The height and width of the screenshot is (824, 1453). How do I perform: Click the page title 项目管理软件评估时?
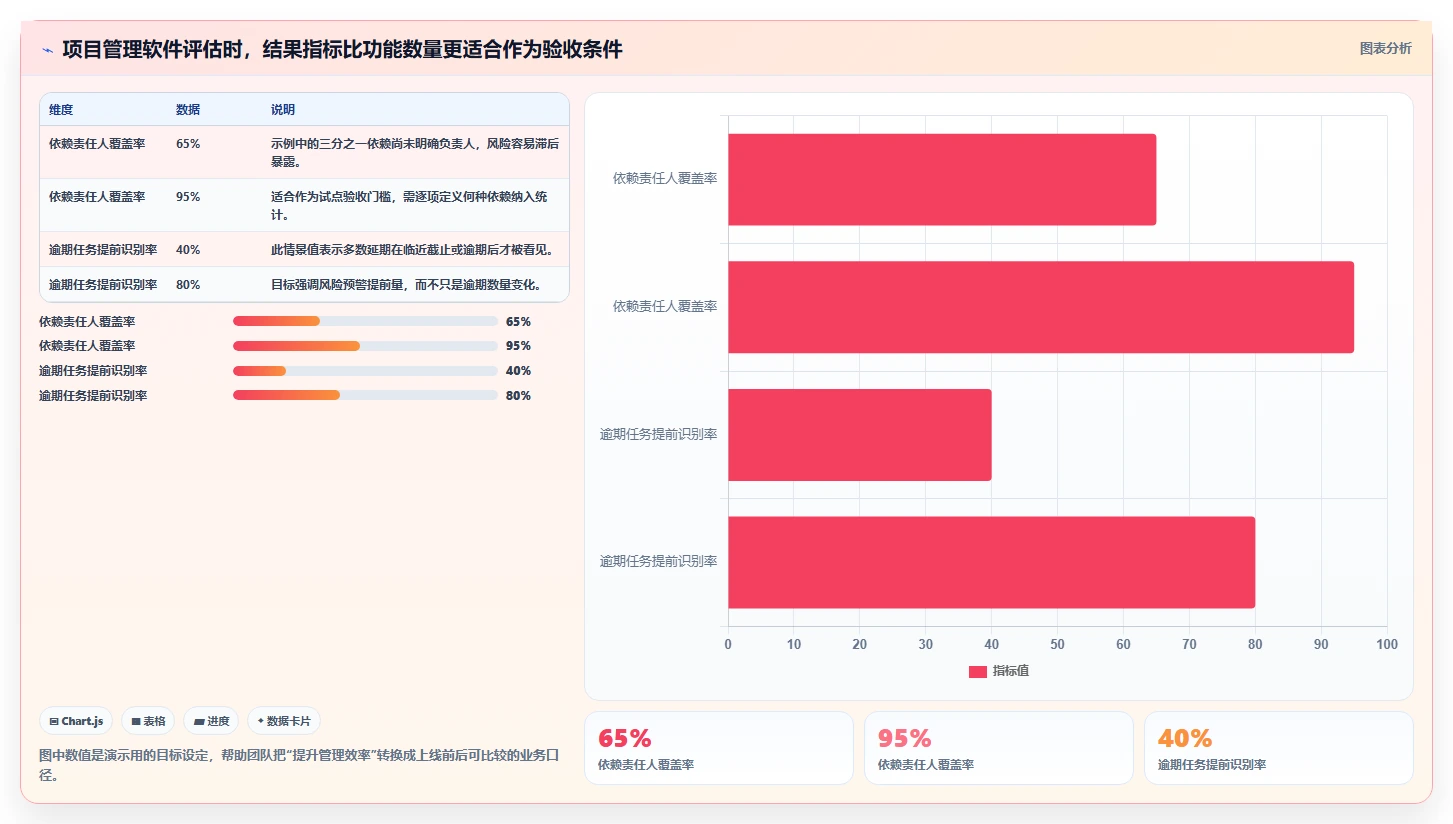tap(342, 50)
